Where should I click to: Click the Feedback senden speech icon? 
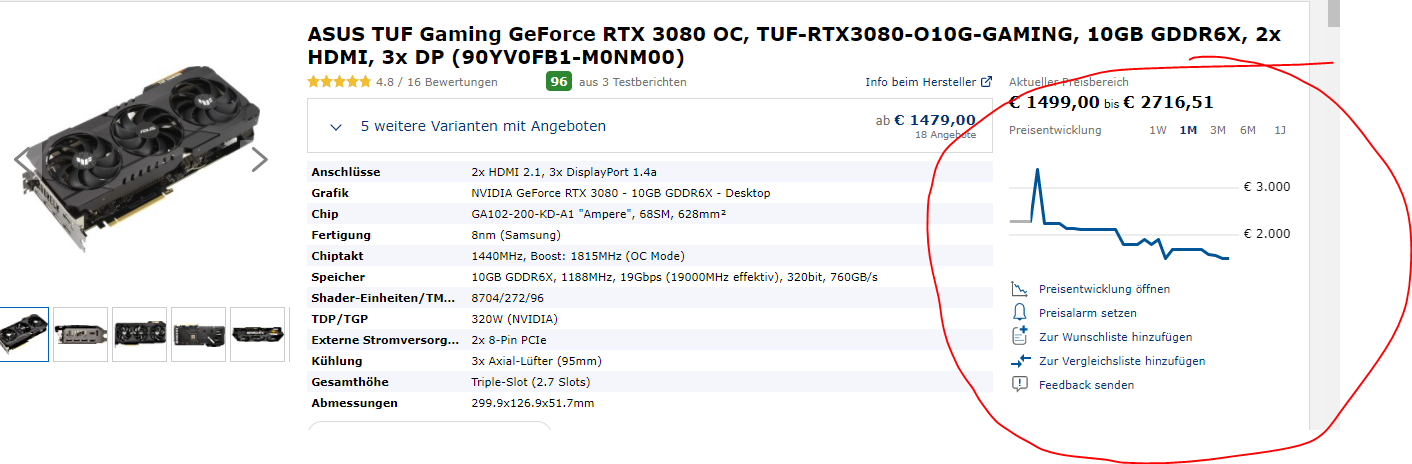[x=1019, y=385]
